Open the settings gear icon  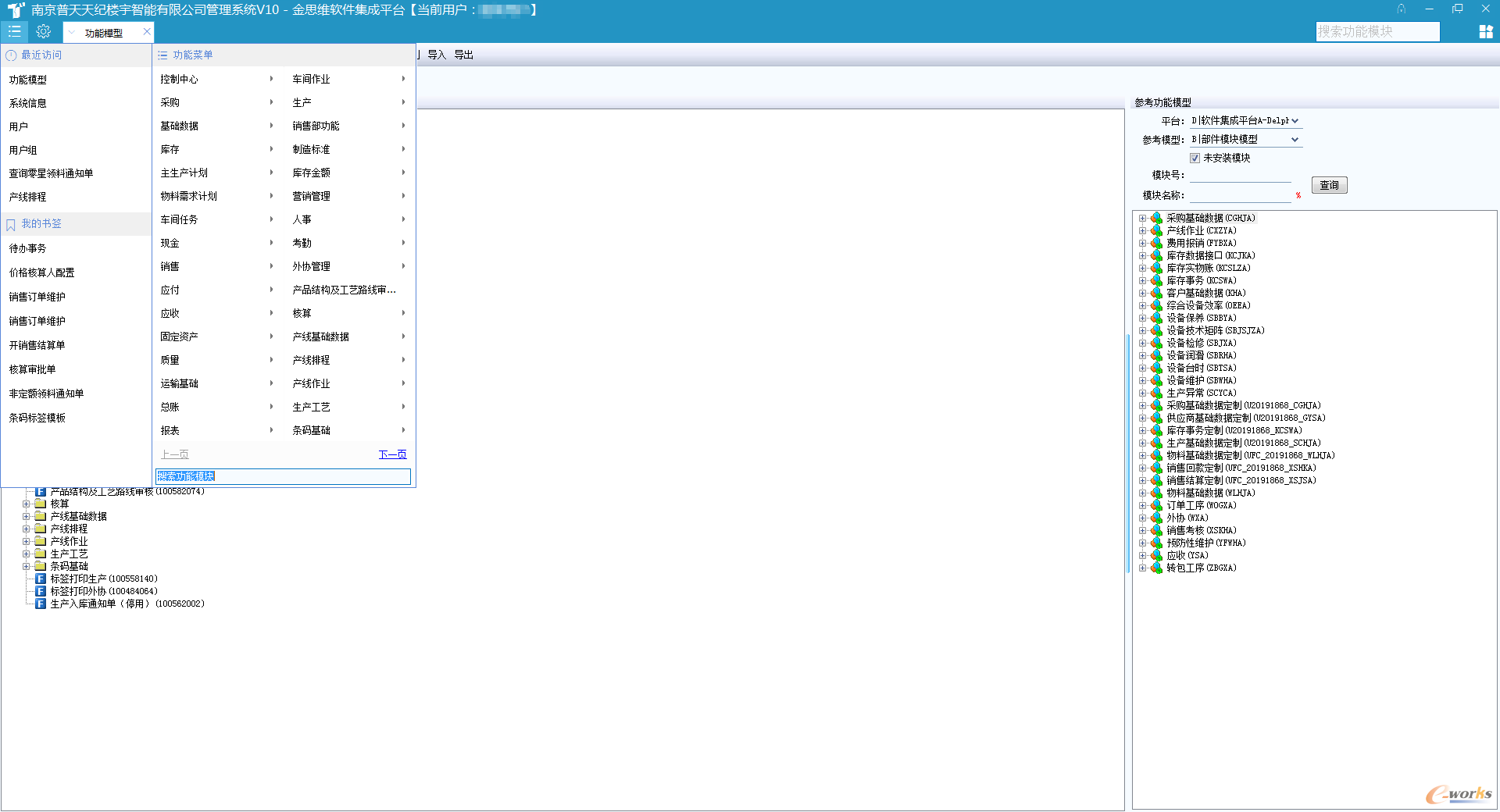click(x=44, y=31)
